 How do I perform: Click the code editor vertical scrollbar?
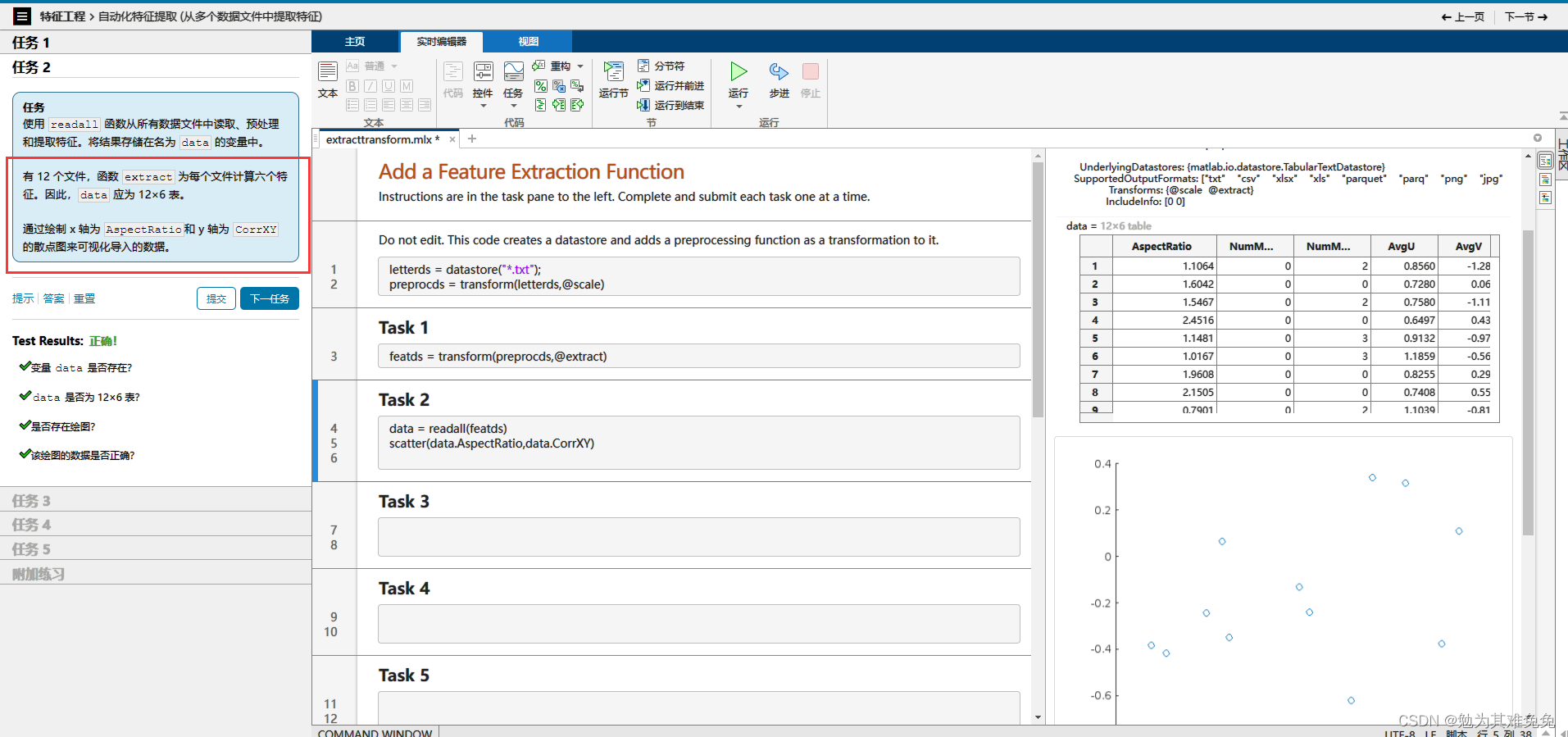[1038, 290]
